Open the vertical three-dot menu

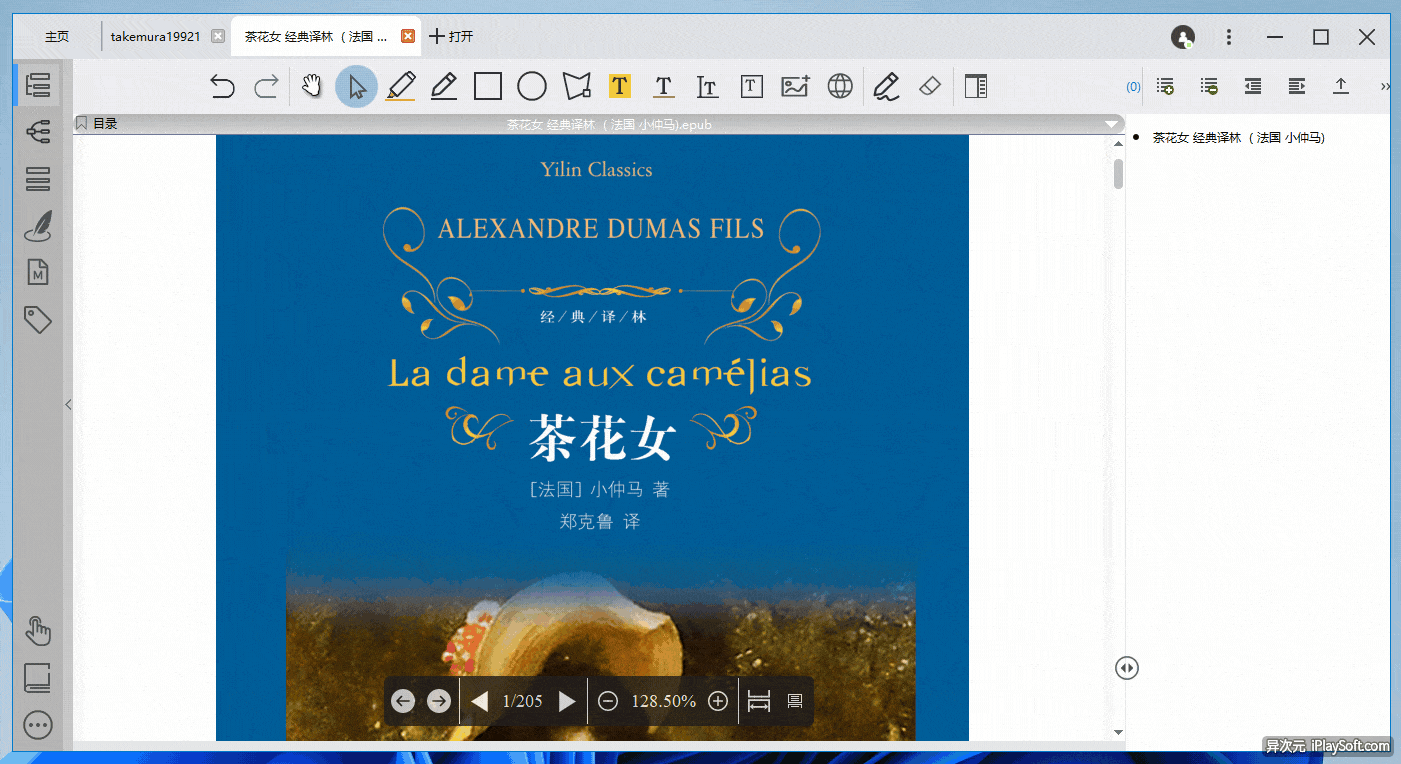pyautogui.click(x=1229, y=37)
